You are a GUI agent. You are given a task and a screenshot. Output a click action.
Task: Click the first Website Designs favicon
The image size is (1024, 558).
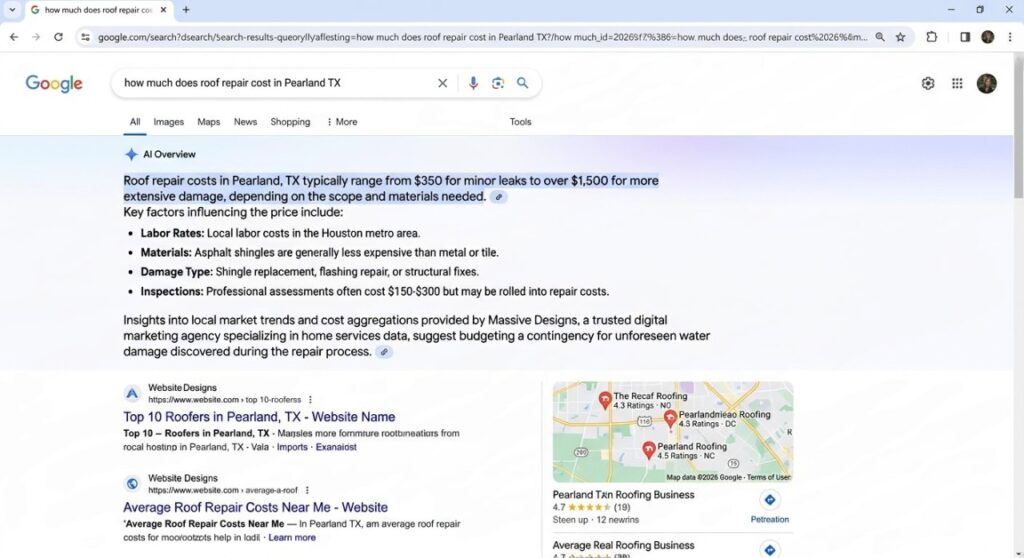pyautogui.click(x=132, y=393)
